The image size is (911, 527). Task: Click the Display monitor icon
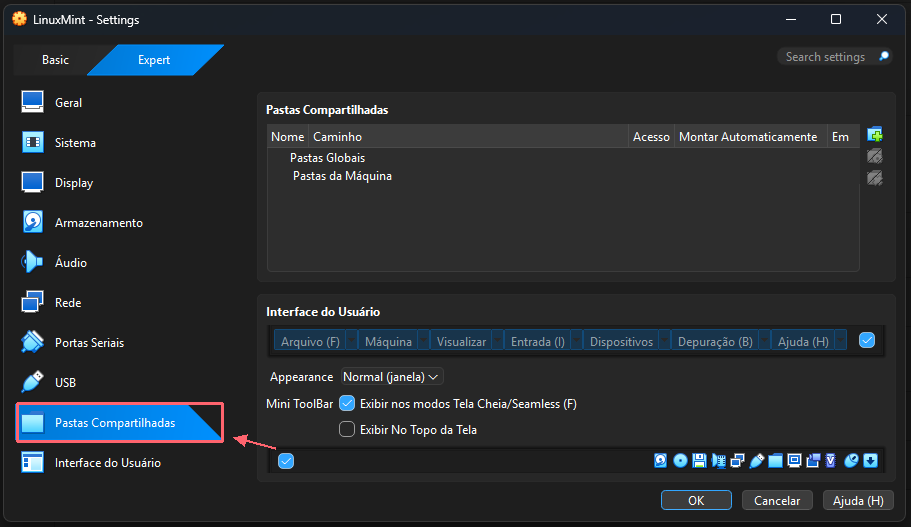(x=33, y=182)
